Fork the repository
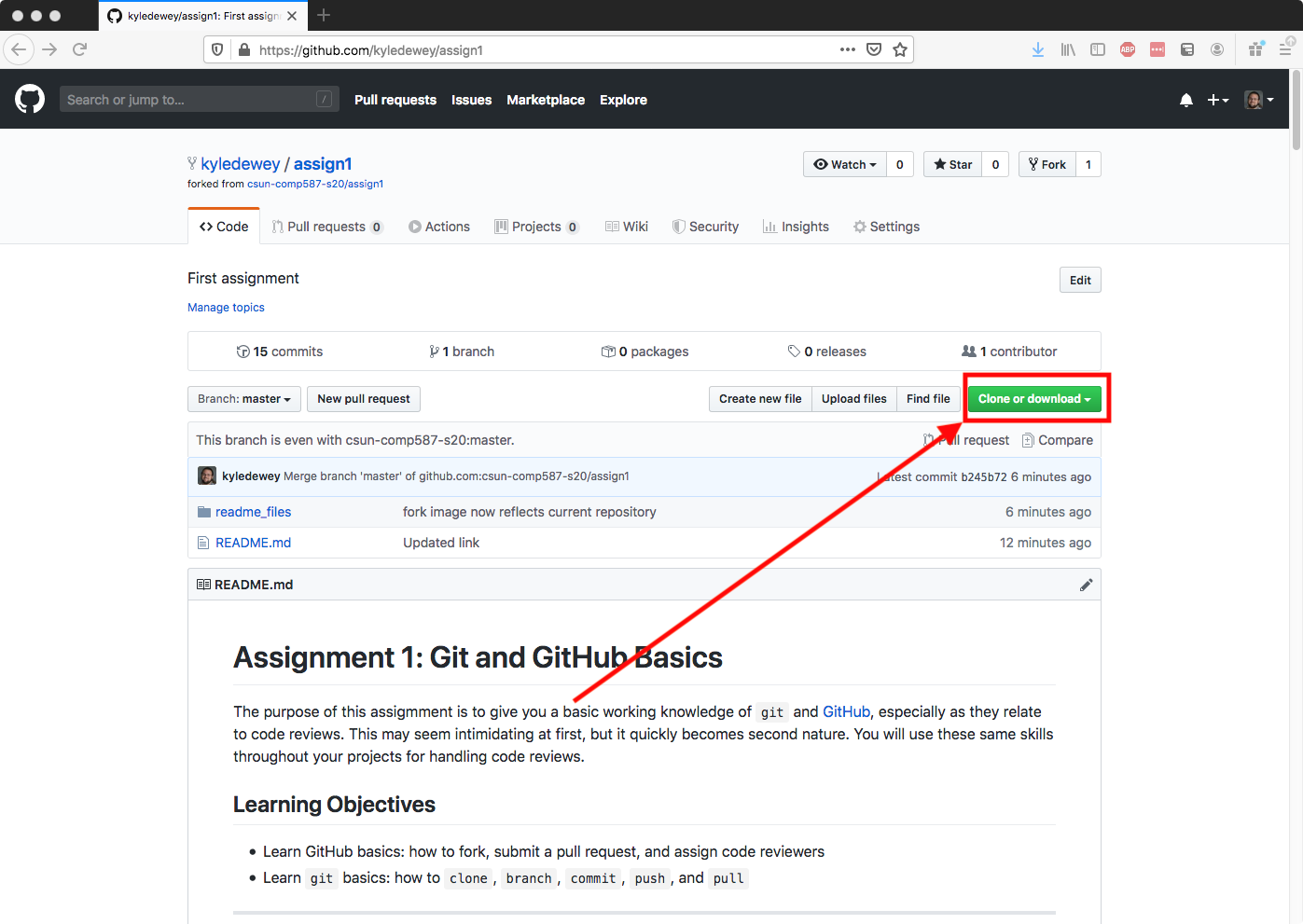The width and height of the screenshot is (1303, 924). tap(1047, 164)
